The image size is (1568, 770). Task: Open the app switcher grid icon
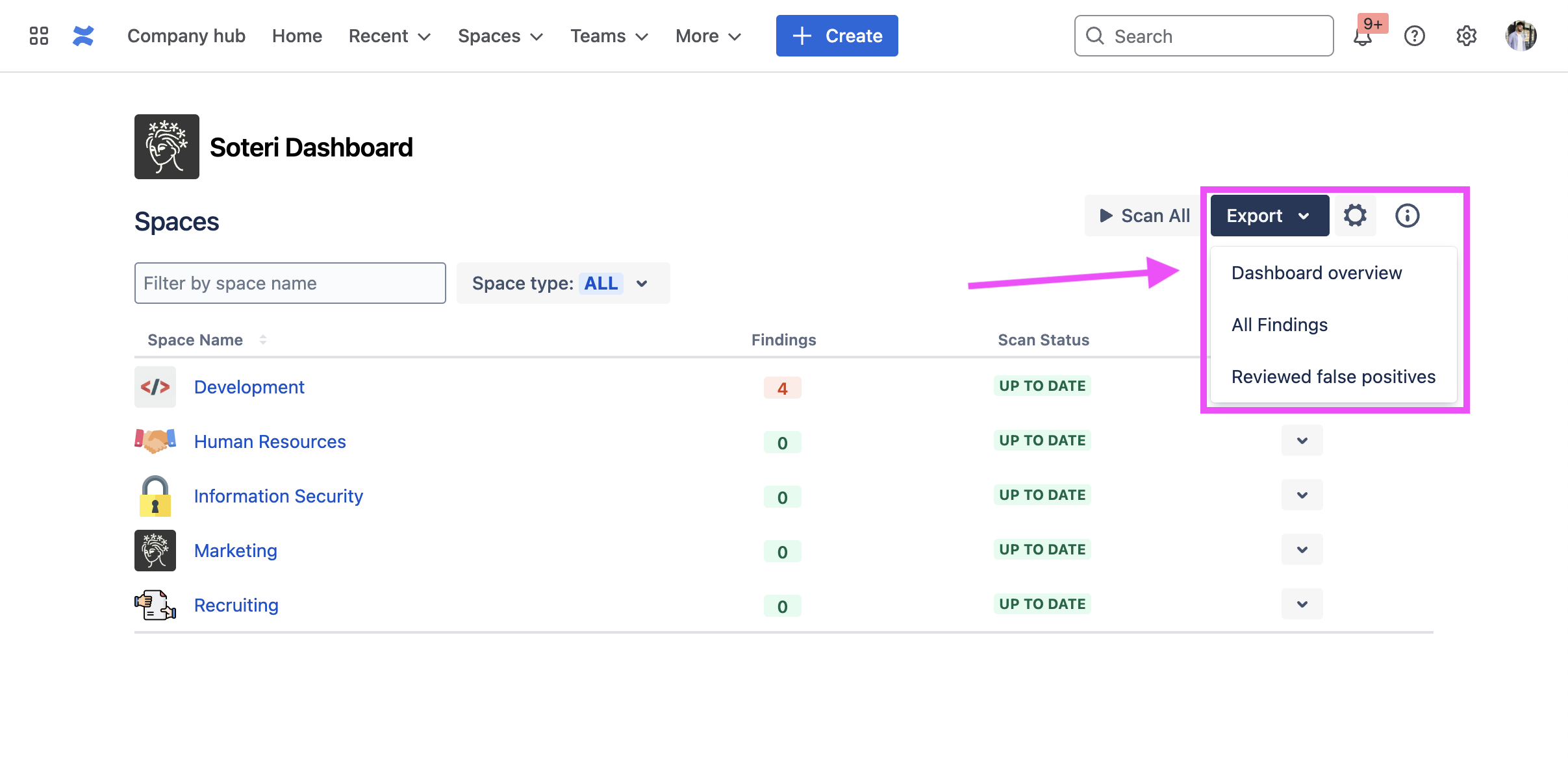pyautogui.click(x=39, y=36)
